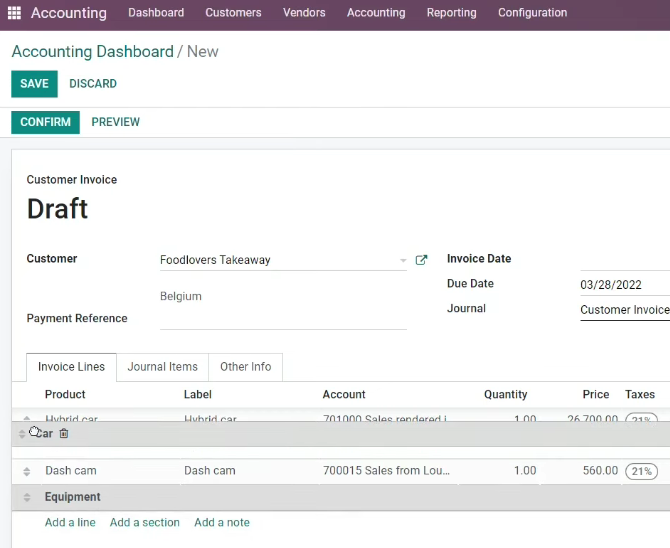Open the Reporting menu
This screenshot has height=548, width=670.
[x=451, y=13]
